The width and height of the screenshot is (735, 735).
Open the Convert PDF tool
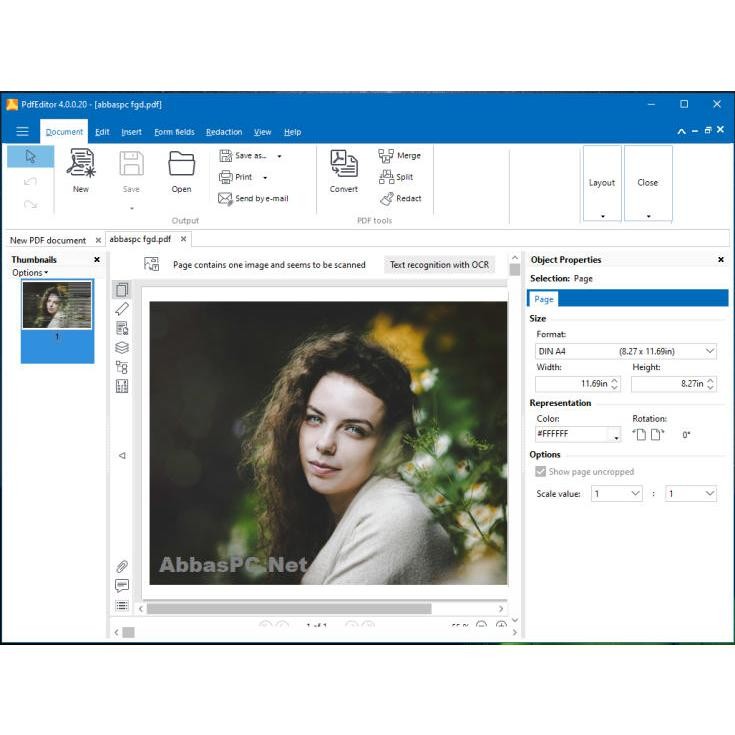tap(344, 171)
